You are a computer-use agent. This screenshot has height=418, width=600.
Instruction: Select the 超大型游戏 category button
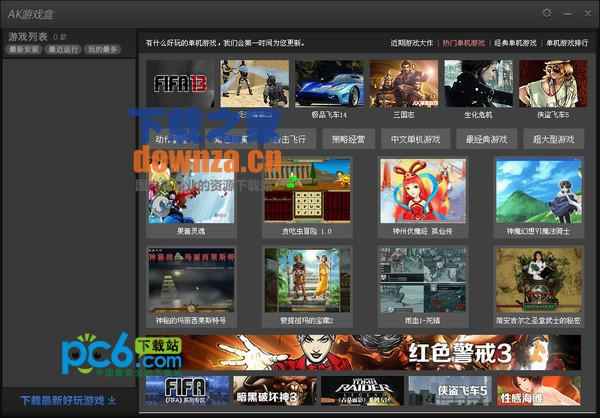point(554,139)
